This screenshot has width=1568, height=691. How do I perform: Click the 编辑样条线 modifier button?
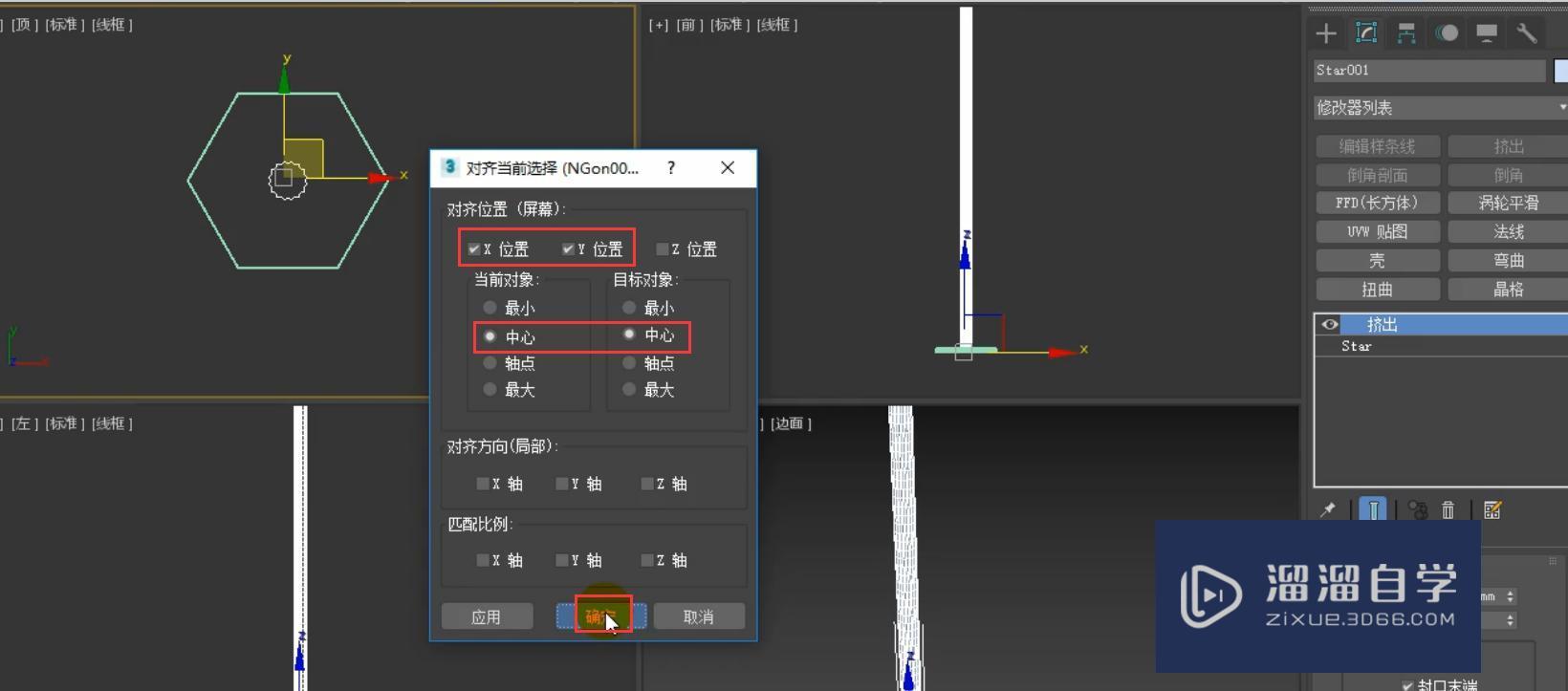pyautogui.click(x=1378, y=146)
